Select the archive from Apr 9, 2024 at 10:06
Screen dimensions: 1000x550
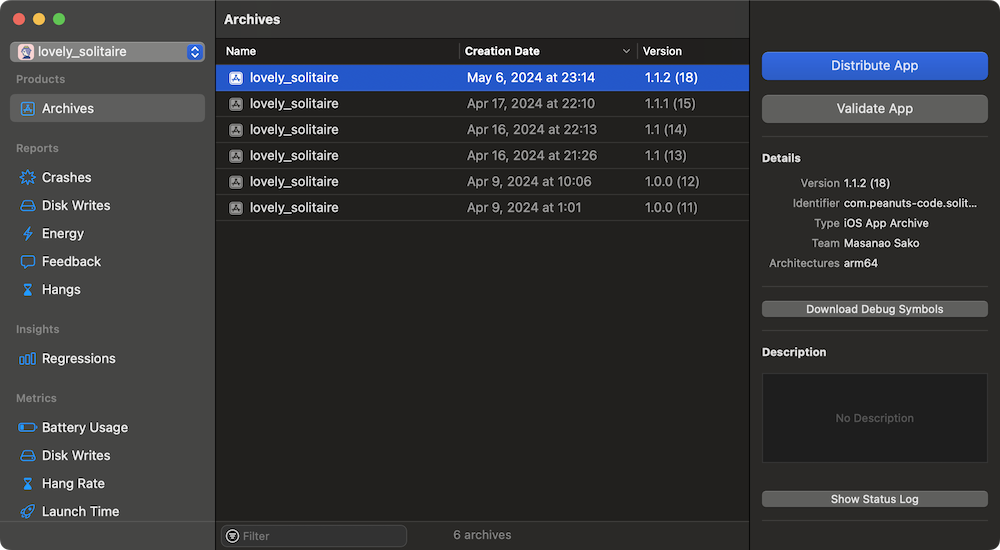tap(482, 182)
